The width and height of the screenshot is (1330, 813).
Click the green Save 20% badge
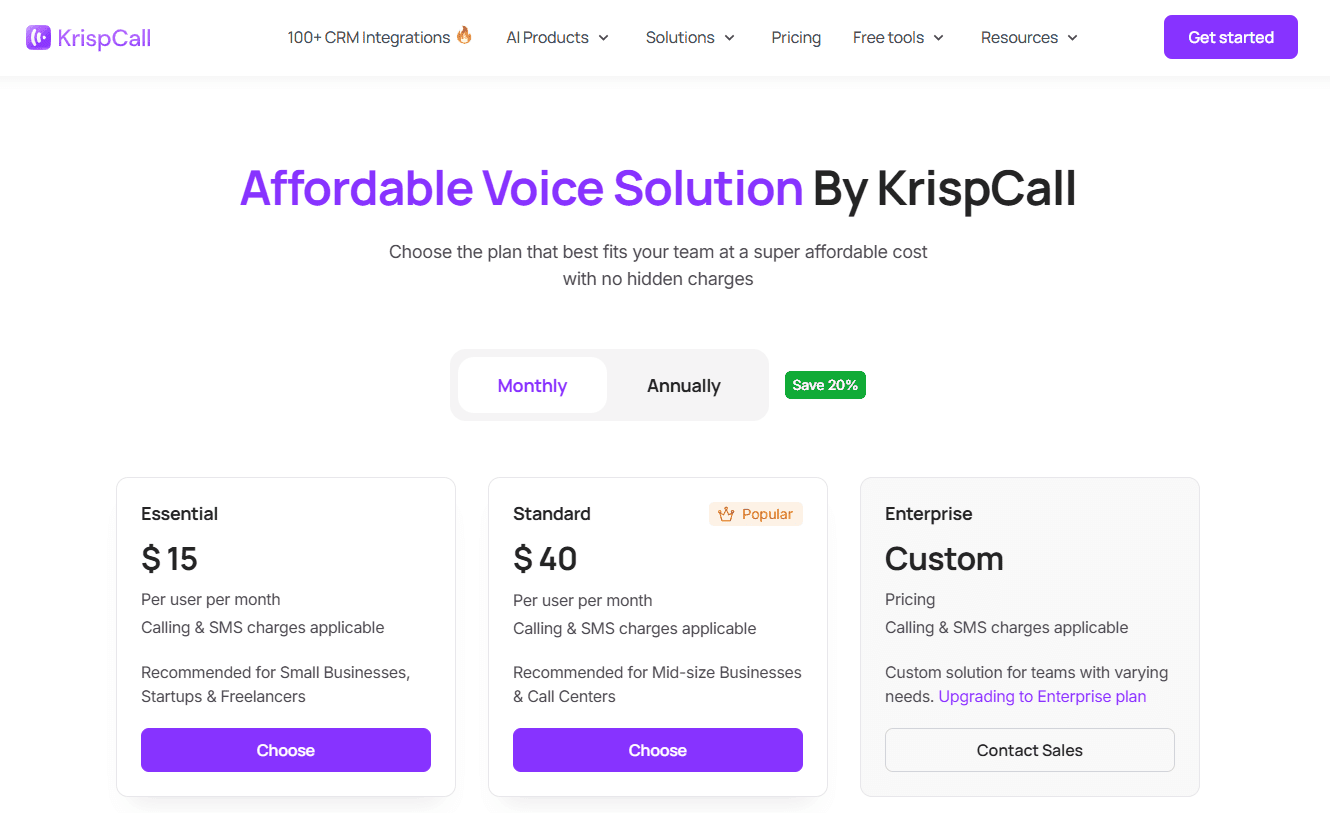coord(825,385)
